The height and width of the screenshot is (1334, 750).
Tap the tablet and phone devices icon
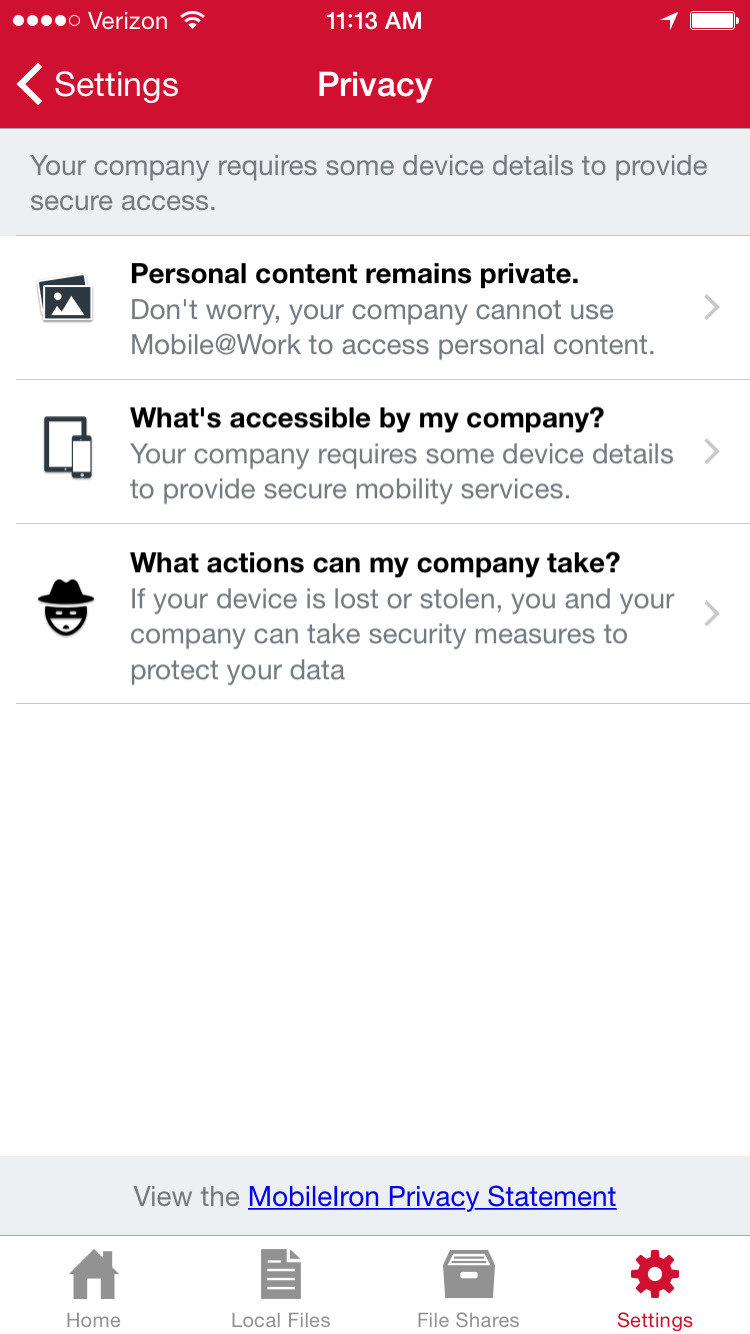click(x=67, y=446)
